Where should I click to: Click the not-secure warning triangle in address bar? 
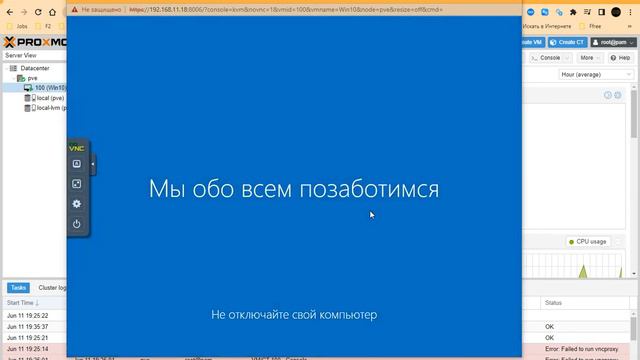point(75,9)
